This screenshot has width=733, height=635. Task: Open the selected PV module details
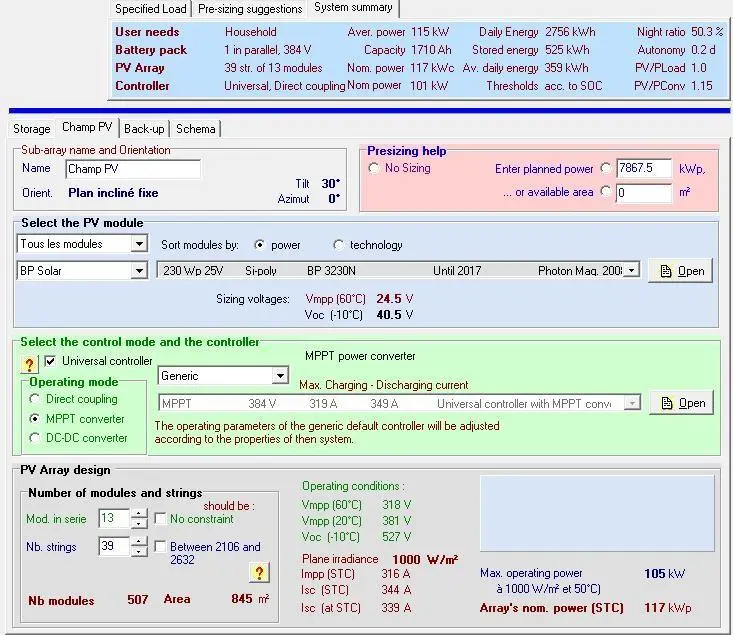pos(680,271)
